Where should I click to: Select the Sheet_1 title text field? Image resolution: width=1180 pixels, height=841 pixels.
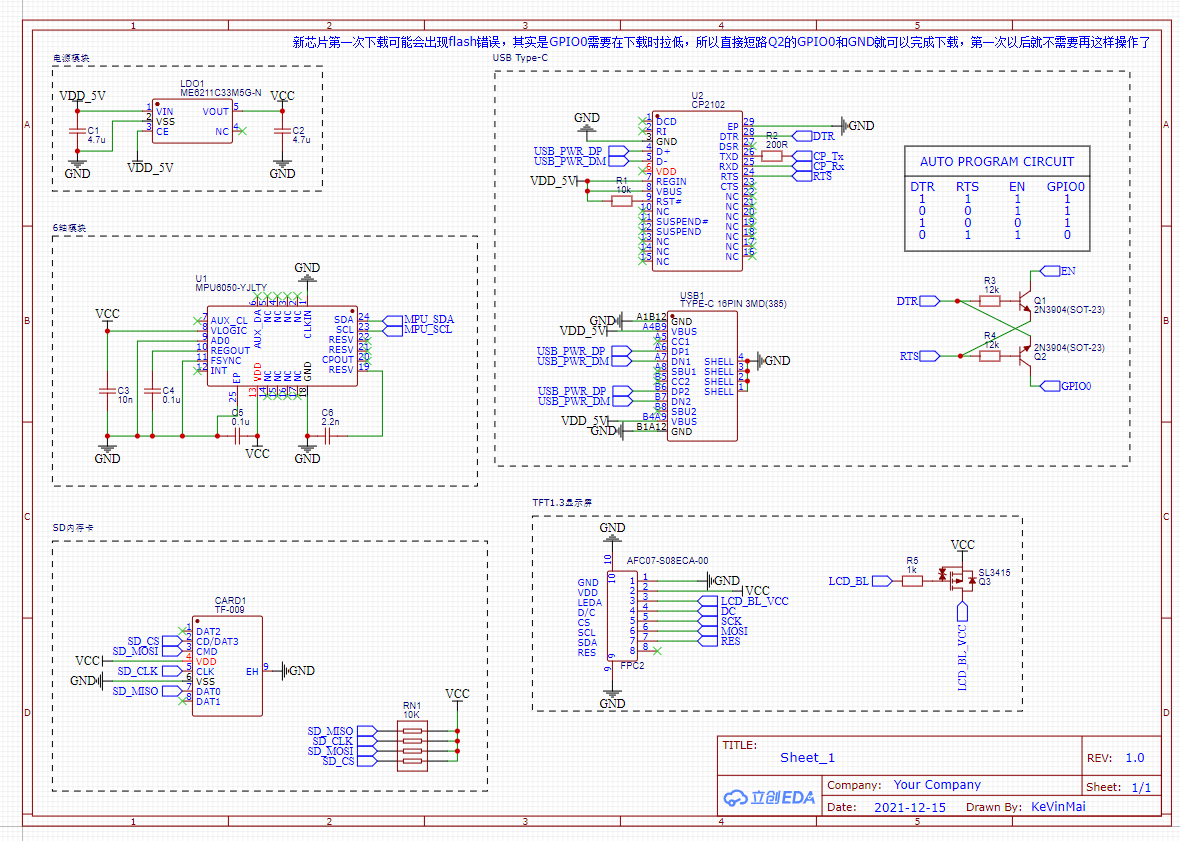pos(806,758)
